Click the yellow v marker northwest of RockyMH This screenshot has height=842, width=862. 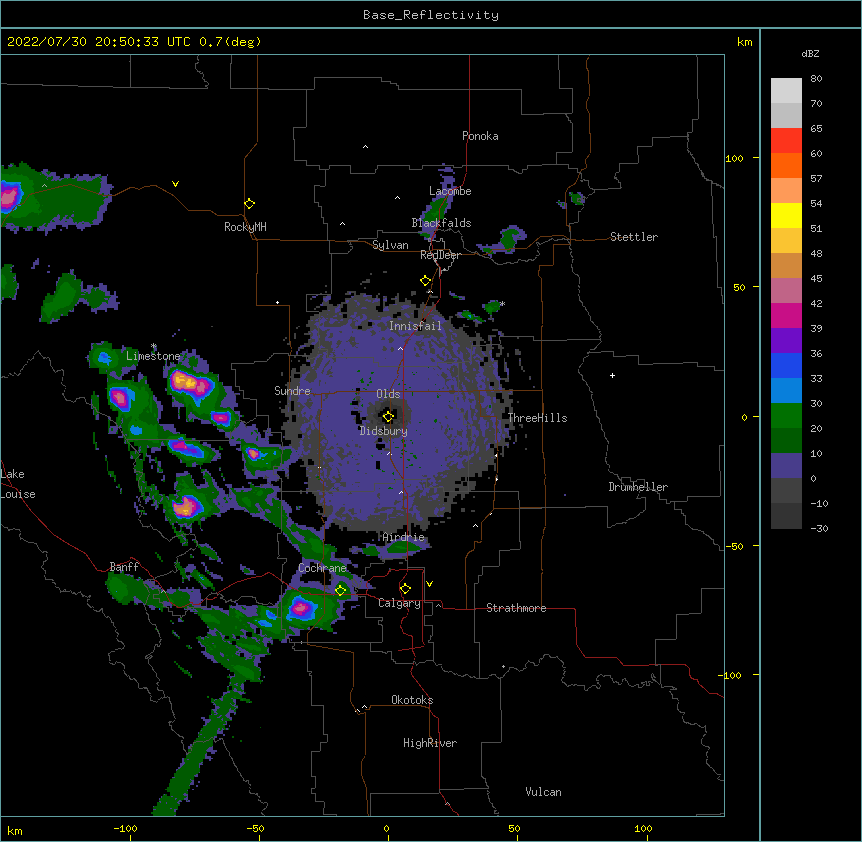[175, 184]
